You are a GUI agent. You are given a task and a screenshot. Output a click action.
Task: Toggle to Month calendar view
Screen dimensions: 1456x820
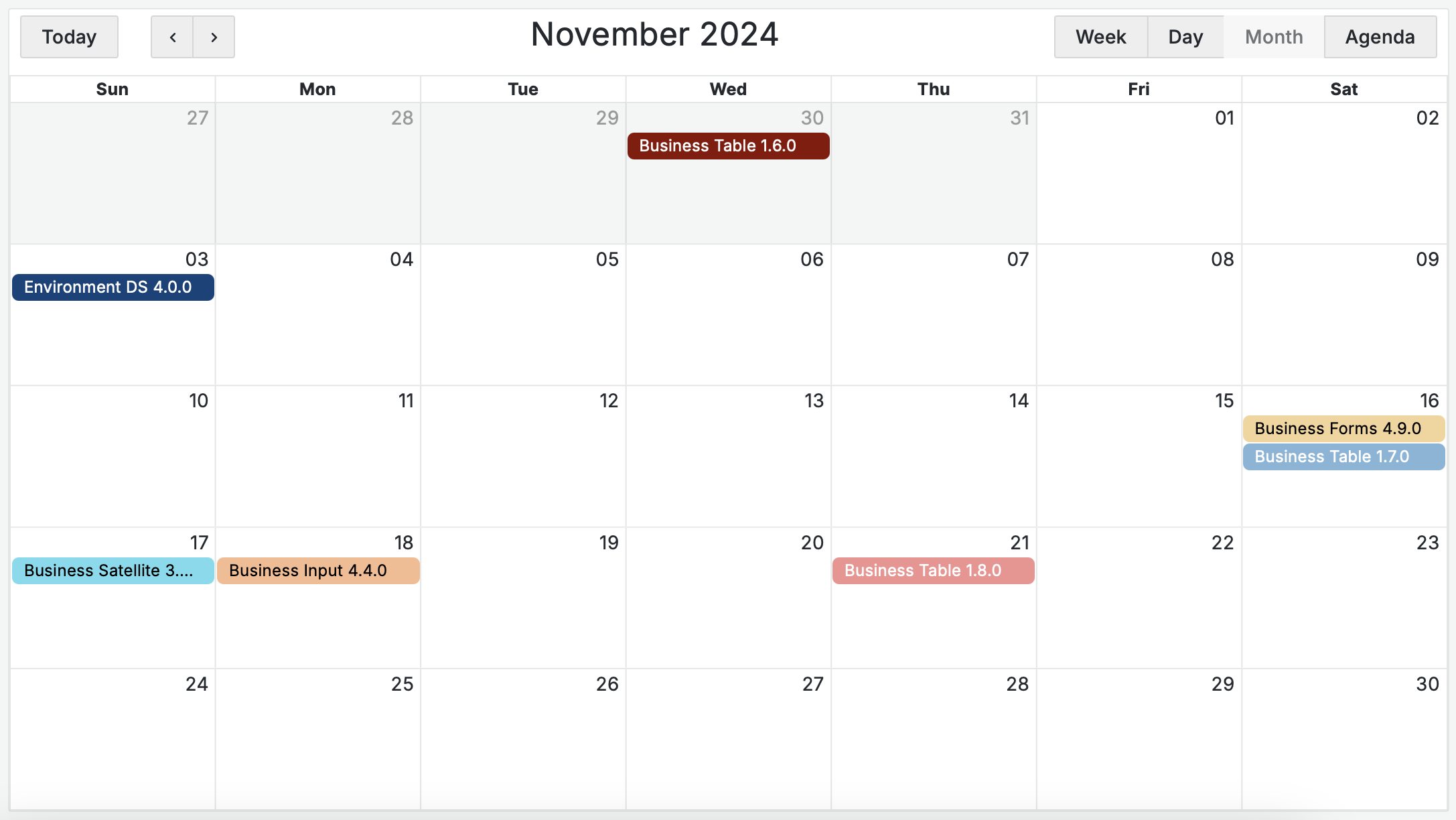point(1274,36)
